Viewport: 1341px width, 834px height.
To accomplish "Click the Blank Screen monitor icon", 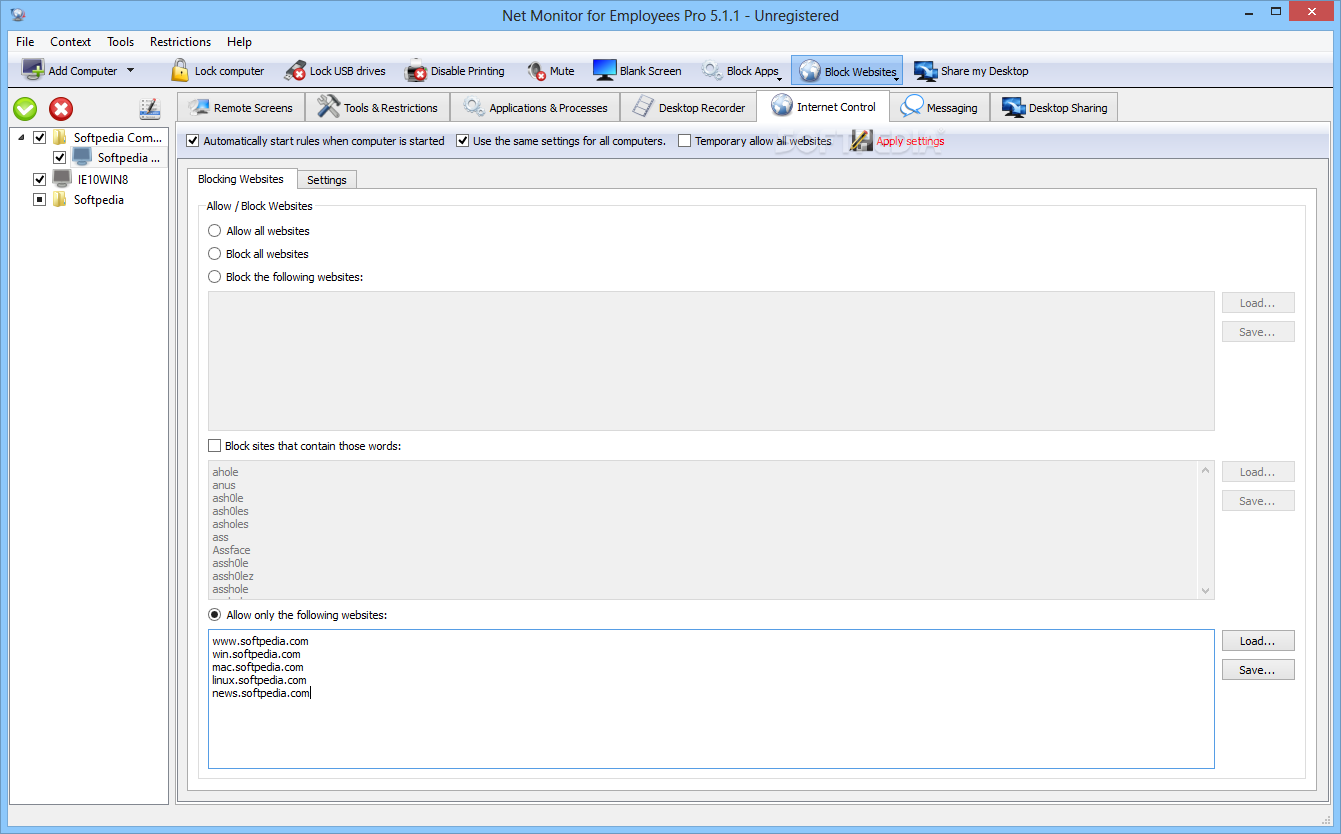I will pyautogui.click(x=604, y=70).
